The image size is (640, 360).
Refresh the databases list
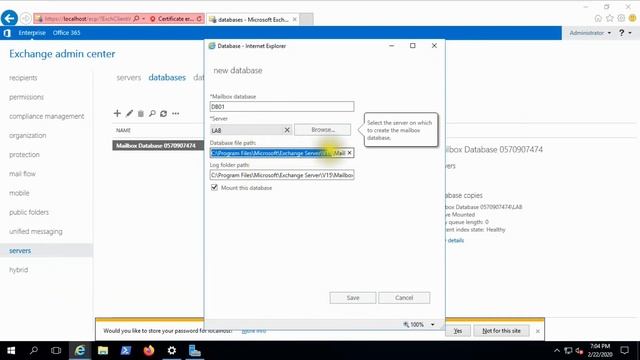pyautogui.click(x=163, y=113)
